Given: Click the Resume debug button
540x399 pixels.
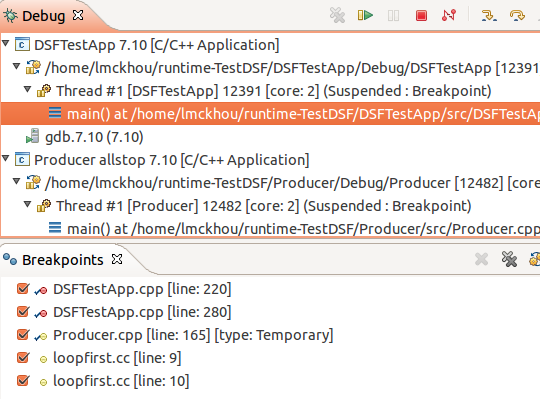Looking at the screenshot, I should point(365,15).
